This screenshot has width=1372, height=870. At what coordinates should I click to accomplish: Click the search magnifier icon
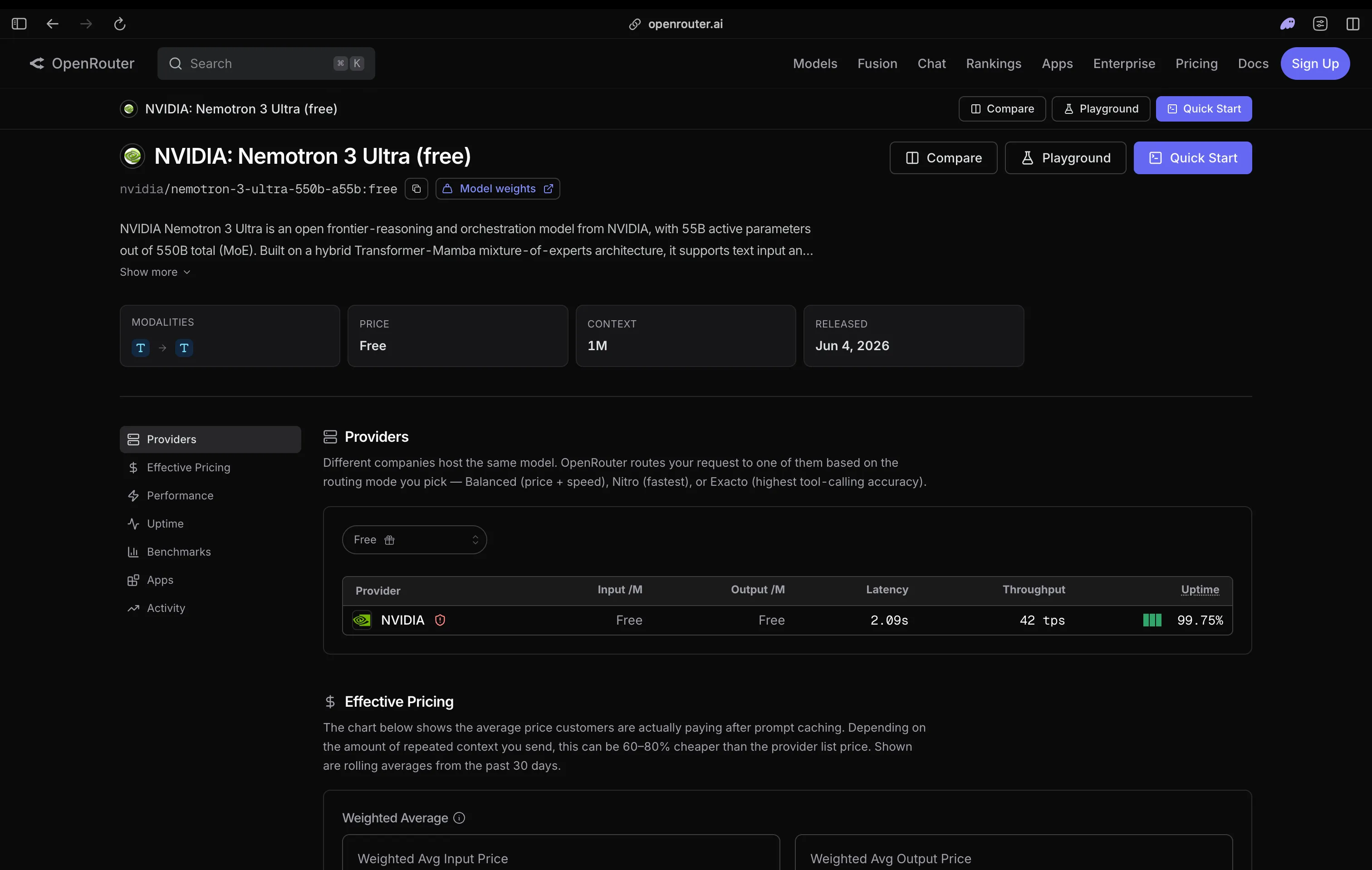(176, 63)
